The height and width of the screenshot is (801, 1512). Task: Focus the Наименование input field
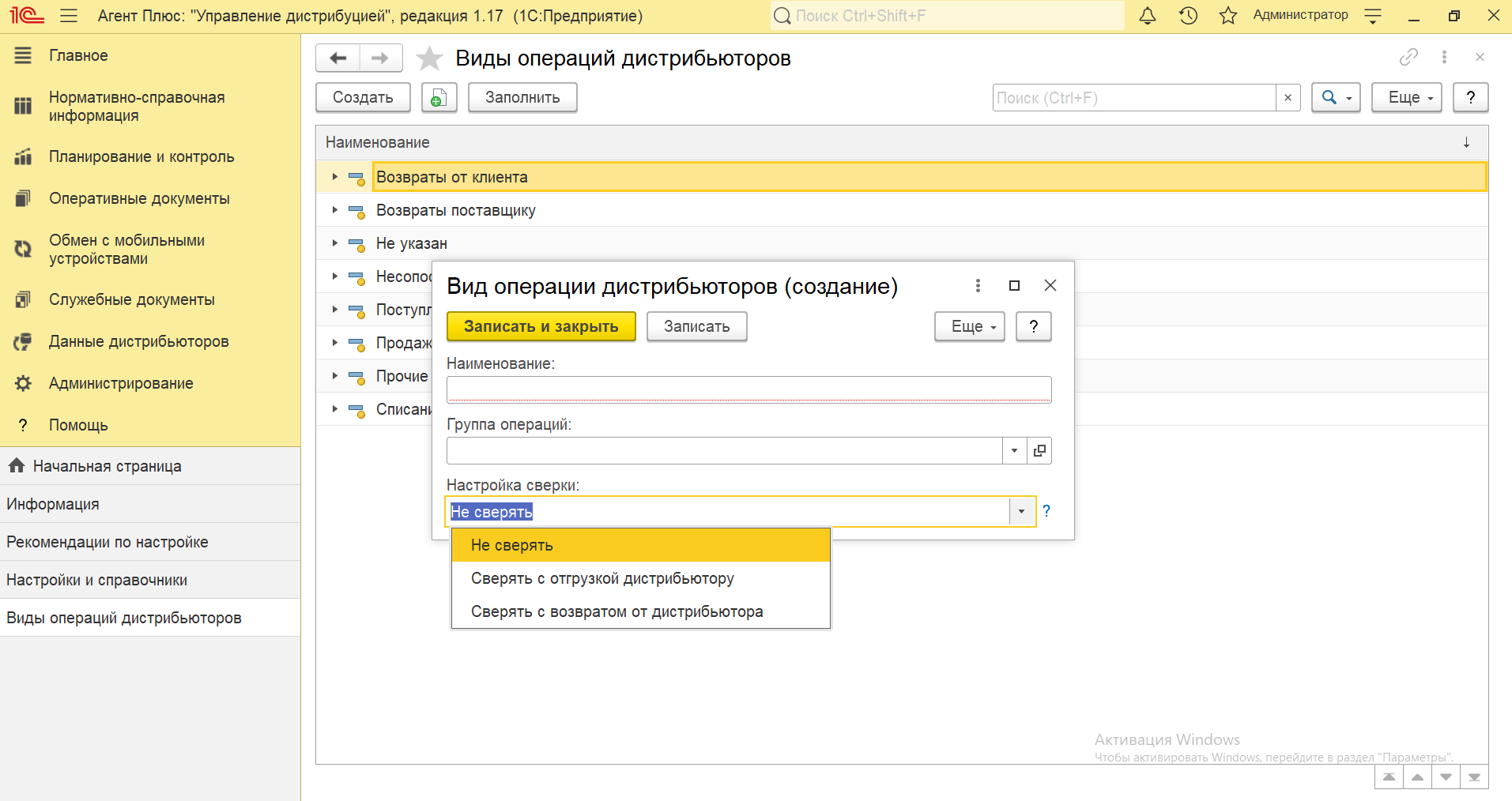749,389
